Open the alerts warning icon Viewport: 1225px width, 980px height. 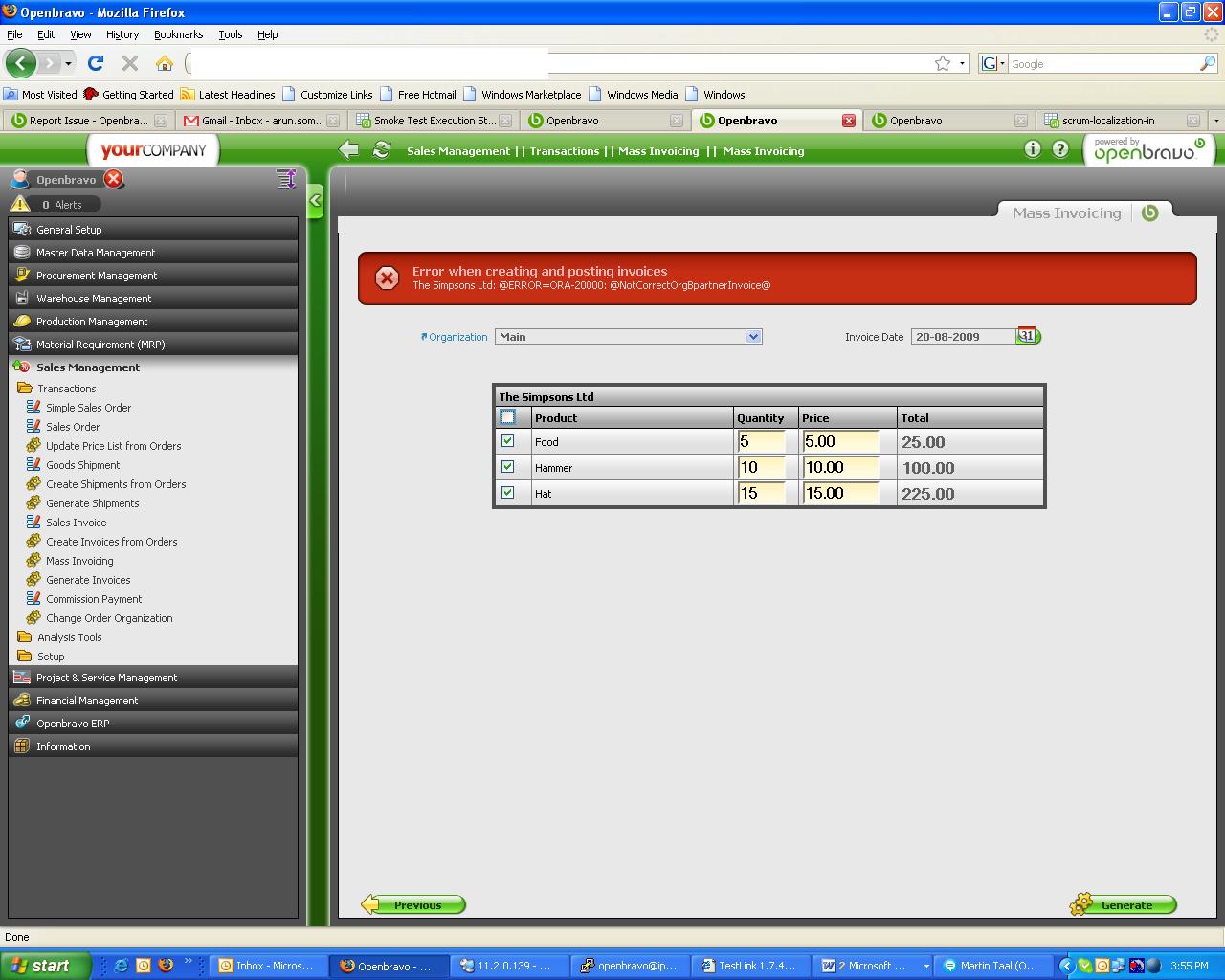point(20,204)
